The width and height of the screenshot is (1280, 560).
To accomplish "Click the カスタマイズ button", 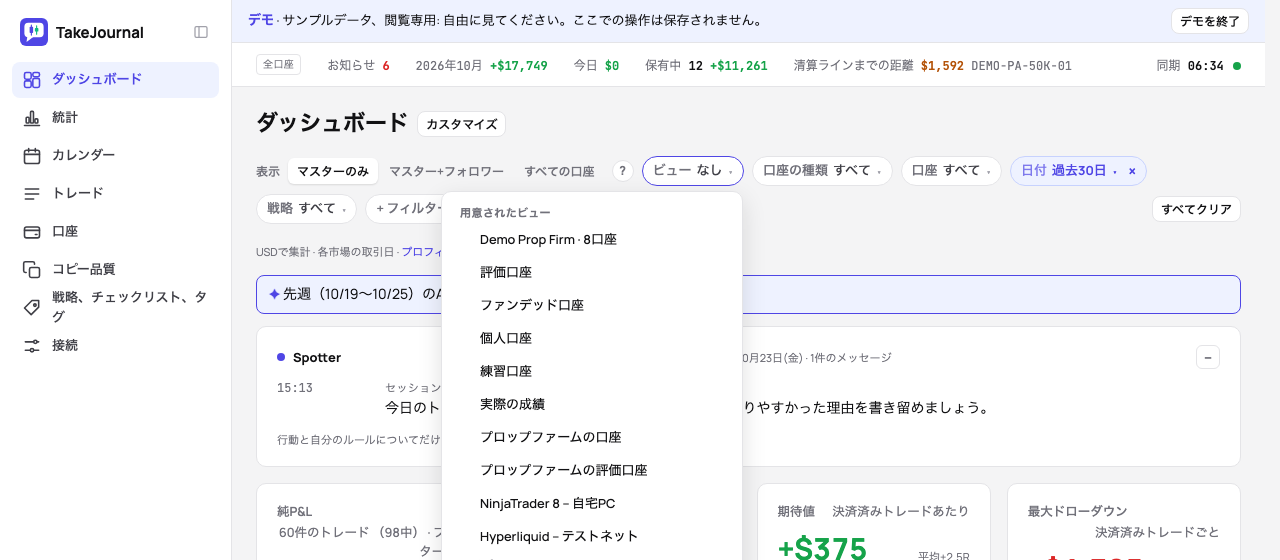I will (x=461, y=124).
